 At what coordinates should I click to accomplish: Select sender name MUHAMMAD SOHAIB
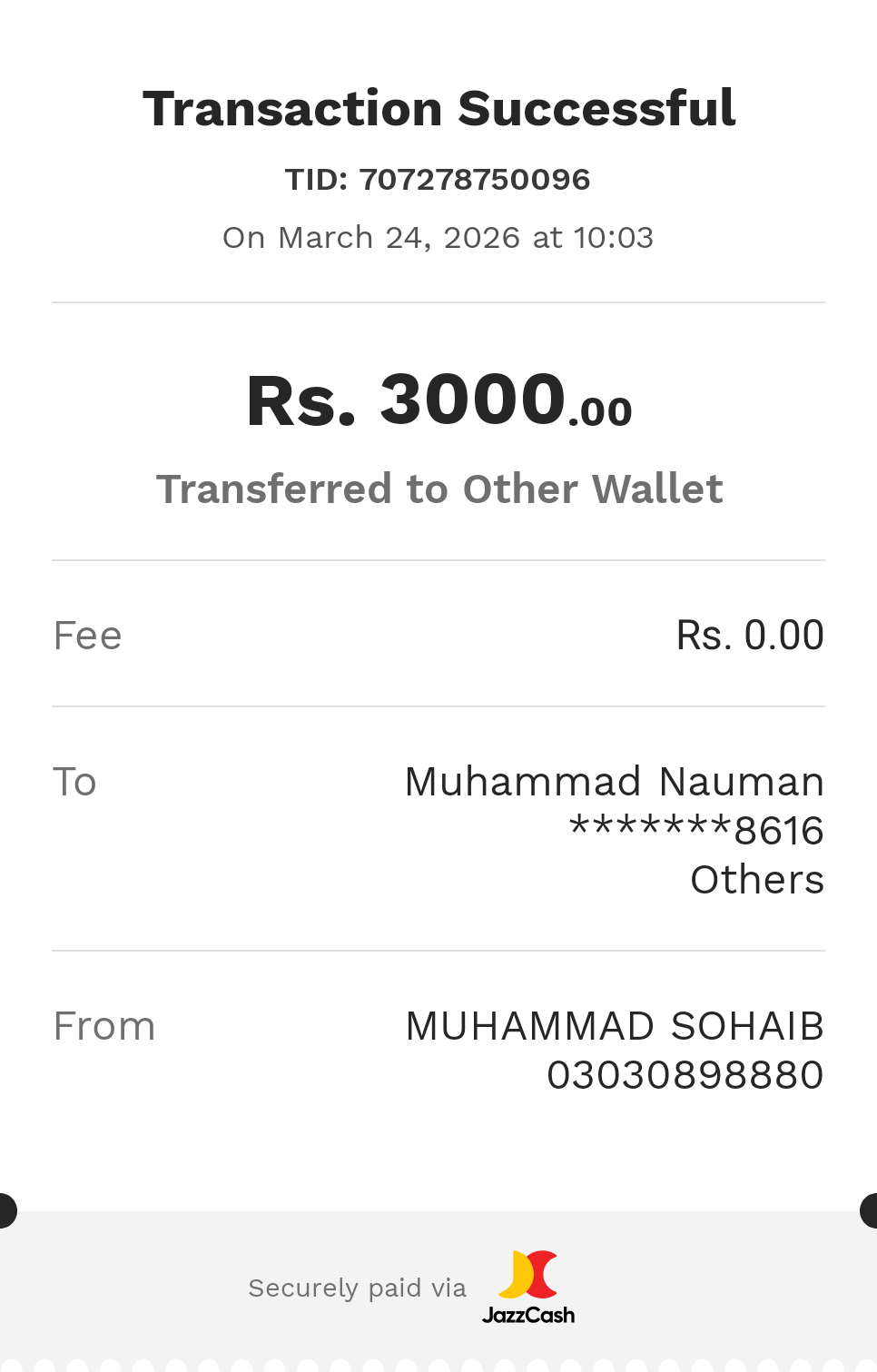(x=614, y=1026)
